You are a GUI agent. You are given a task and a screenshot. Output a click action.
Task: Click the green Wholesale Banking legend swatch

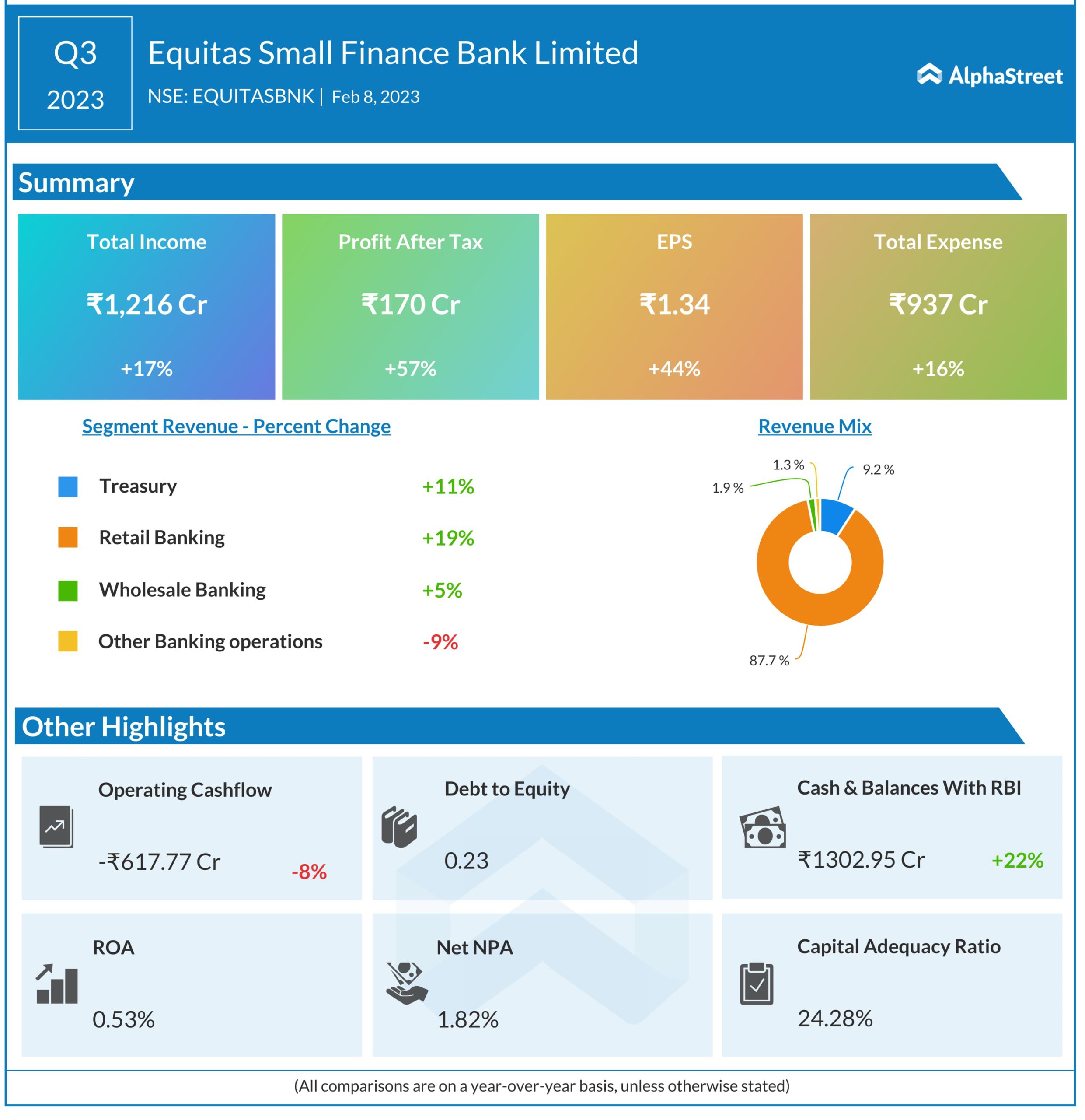68,590
